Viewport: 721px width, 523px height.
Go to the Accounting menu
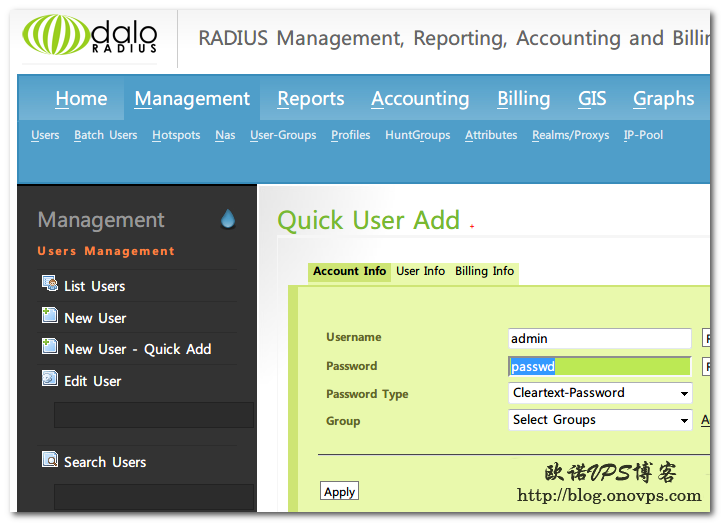tap(419, 99)
